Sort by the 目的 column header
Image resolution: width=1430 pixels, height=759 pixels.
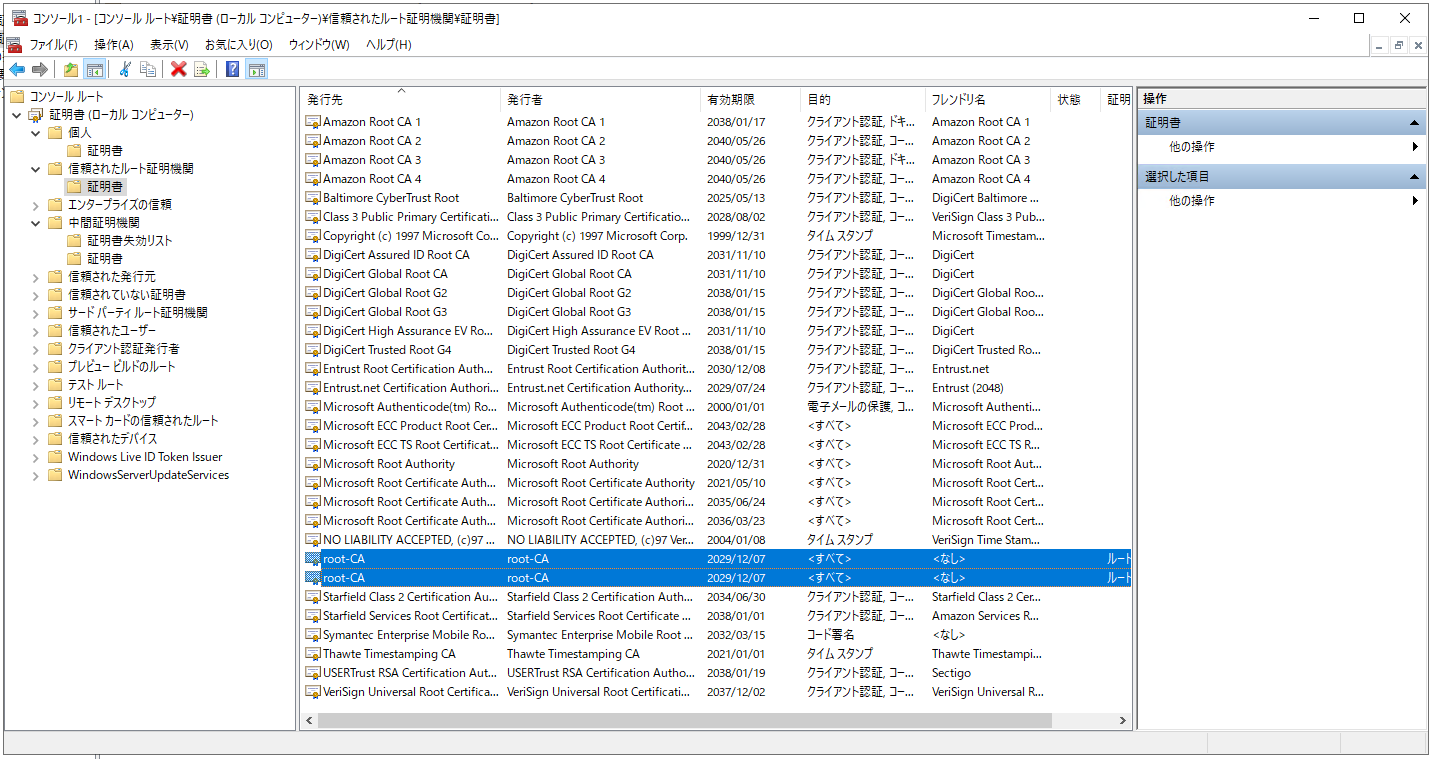click(863, 100)
